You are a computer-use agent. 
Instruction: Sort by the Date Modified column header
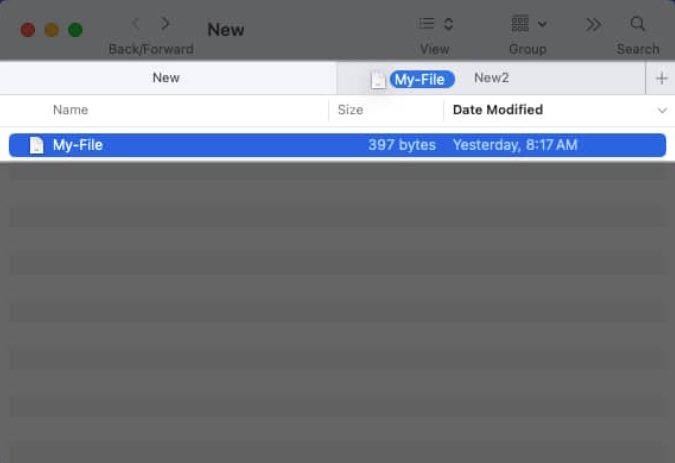click(498, 110)
